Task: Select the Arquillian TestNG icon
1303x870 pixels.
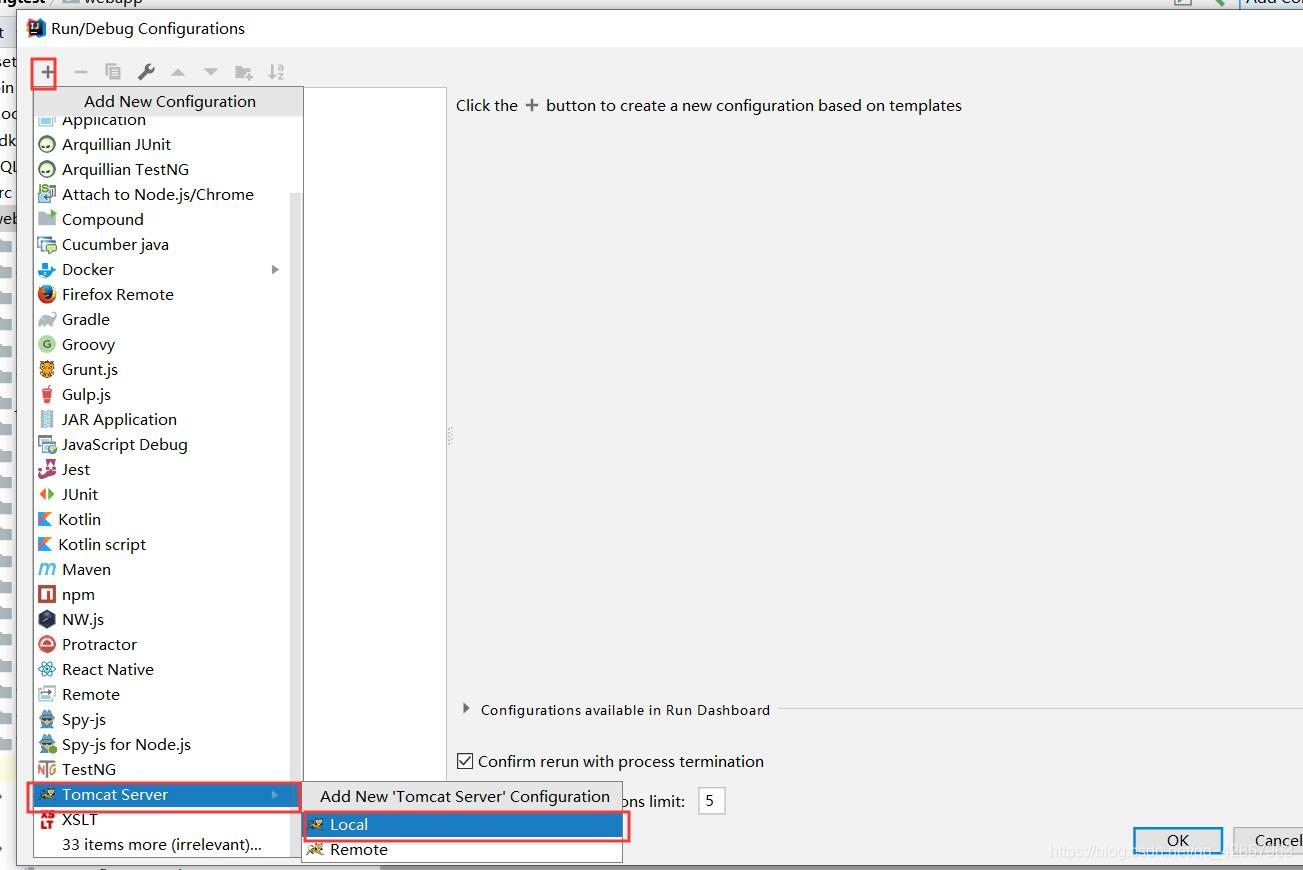Action: click(46, 170)
